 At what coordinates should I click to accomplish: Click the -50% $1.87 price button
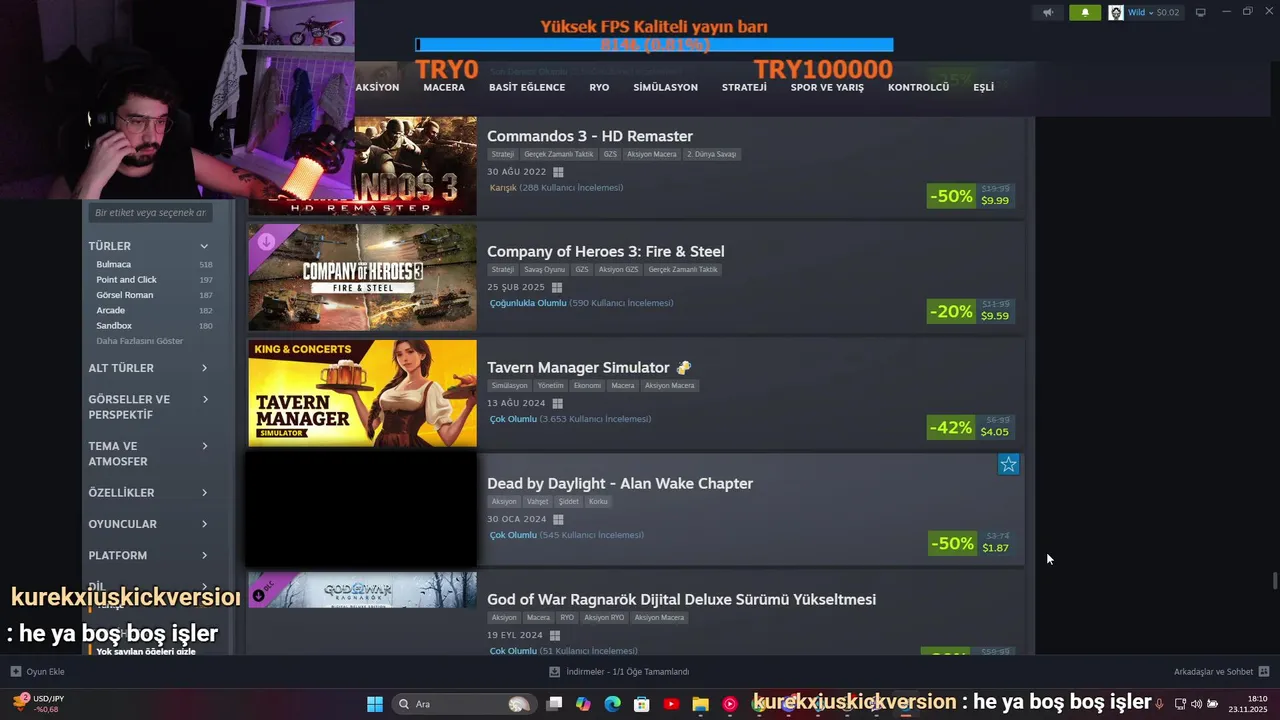point(970,544)
